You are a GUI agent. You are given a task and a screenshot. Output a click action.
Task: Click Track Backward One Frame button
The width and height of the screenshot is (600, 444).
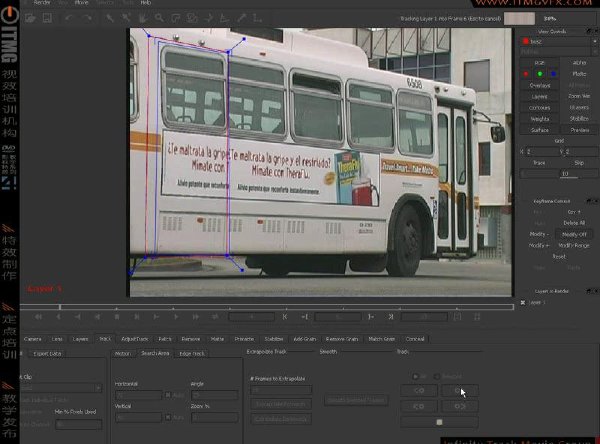pos(419,406)
